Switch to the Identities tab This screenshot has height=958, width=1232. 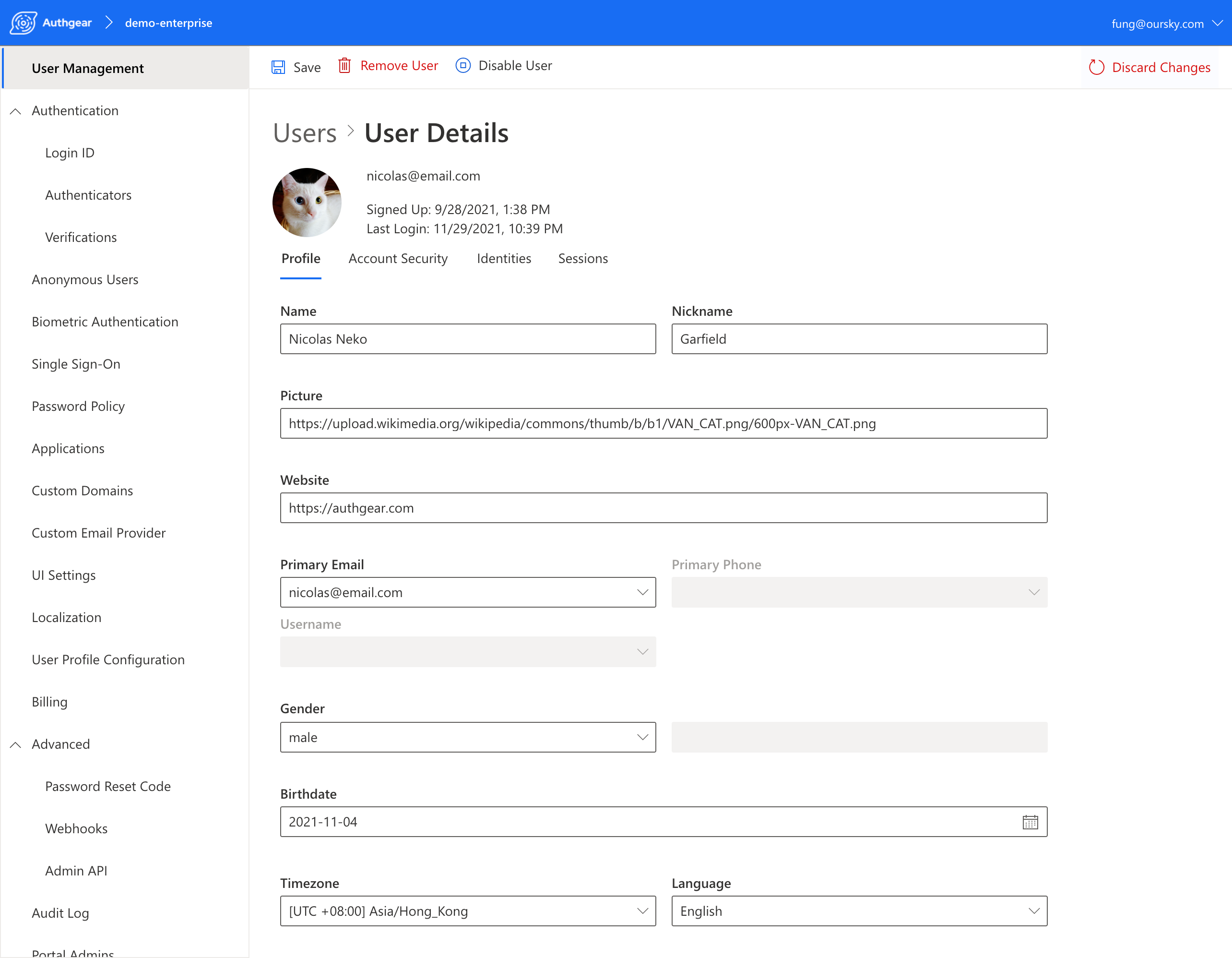(504, 258)
